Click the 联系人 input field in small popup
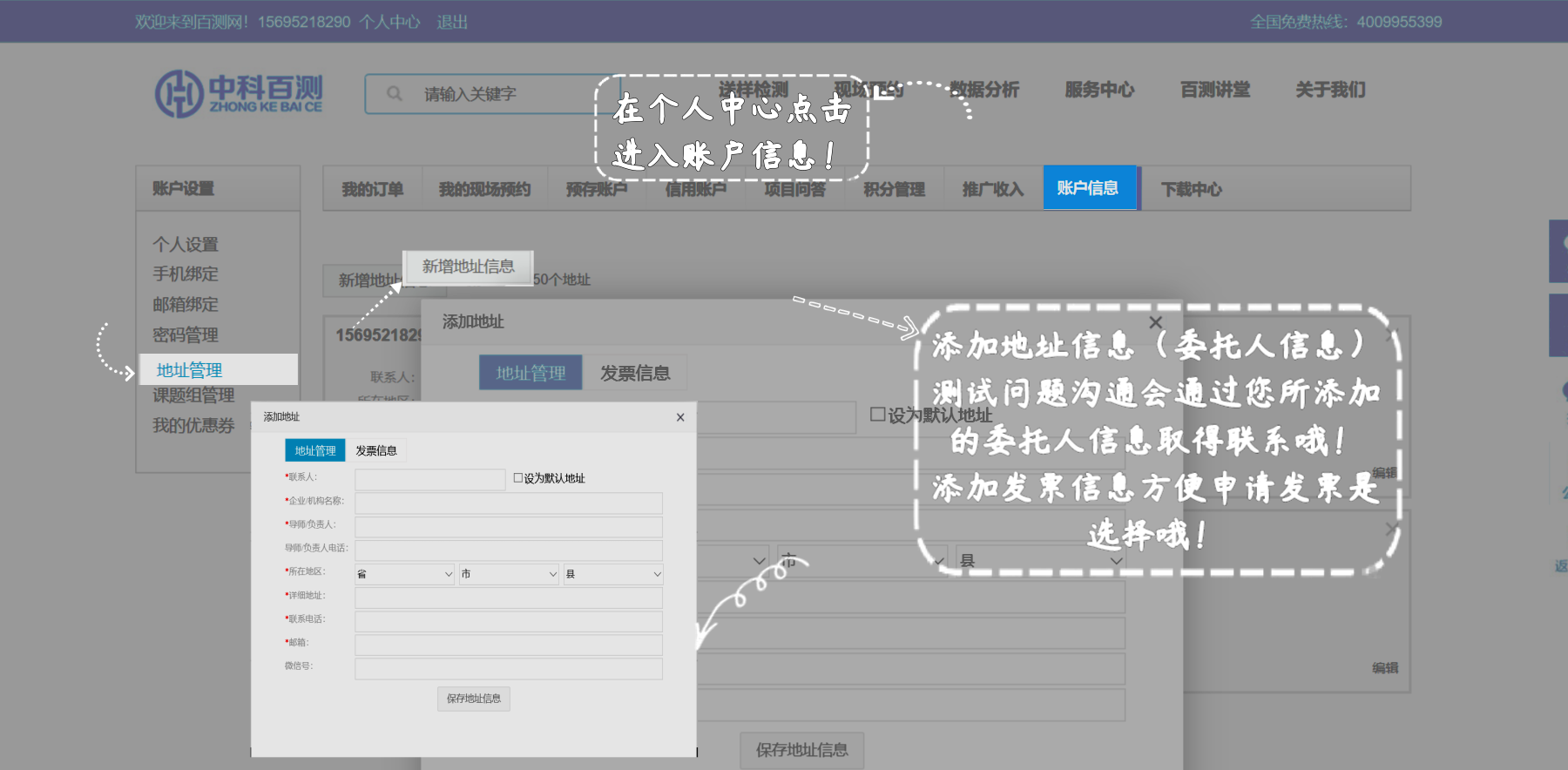 pyautogui.click(x=429, y=479)
